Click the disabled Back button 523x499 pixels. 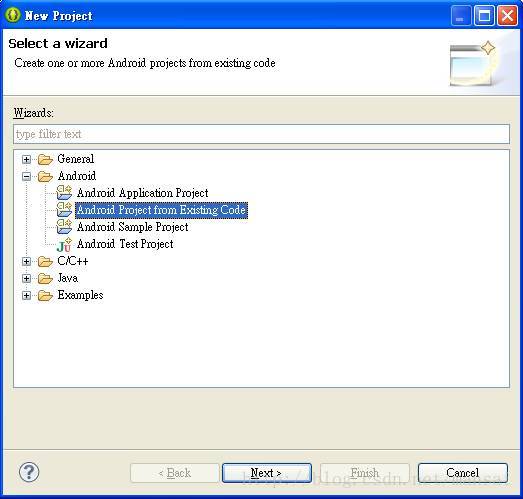tap(174, 473)
